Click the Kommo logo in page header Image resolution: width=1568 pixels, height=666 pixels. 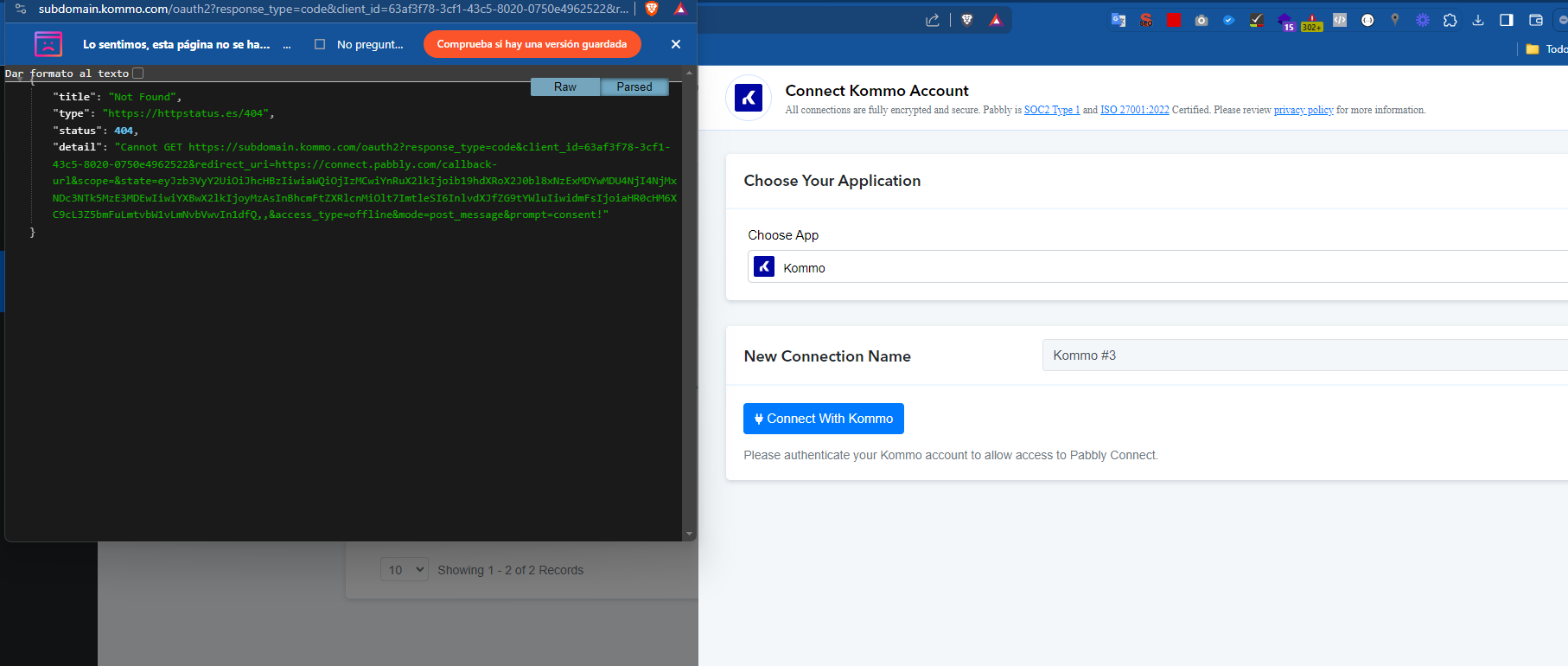[749, 98]
